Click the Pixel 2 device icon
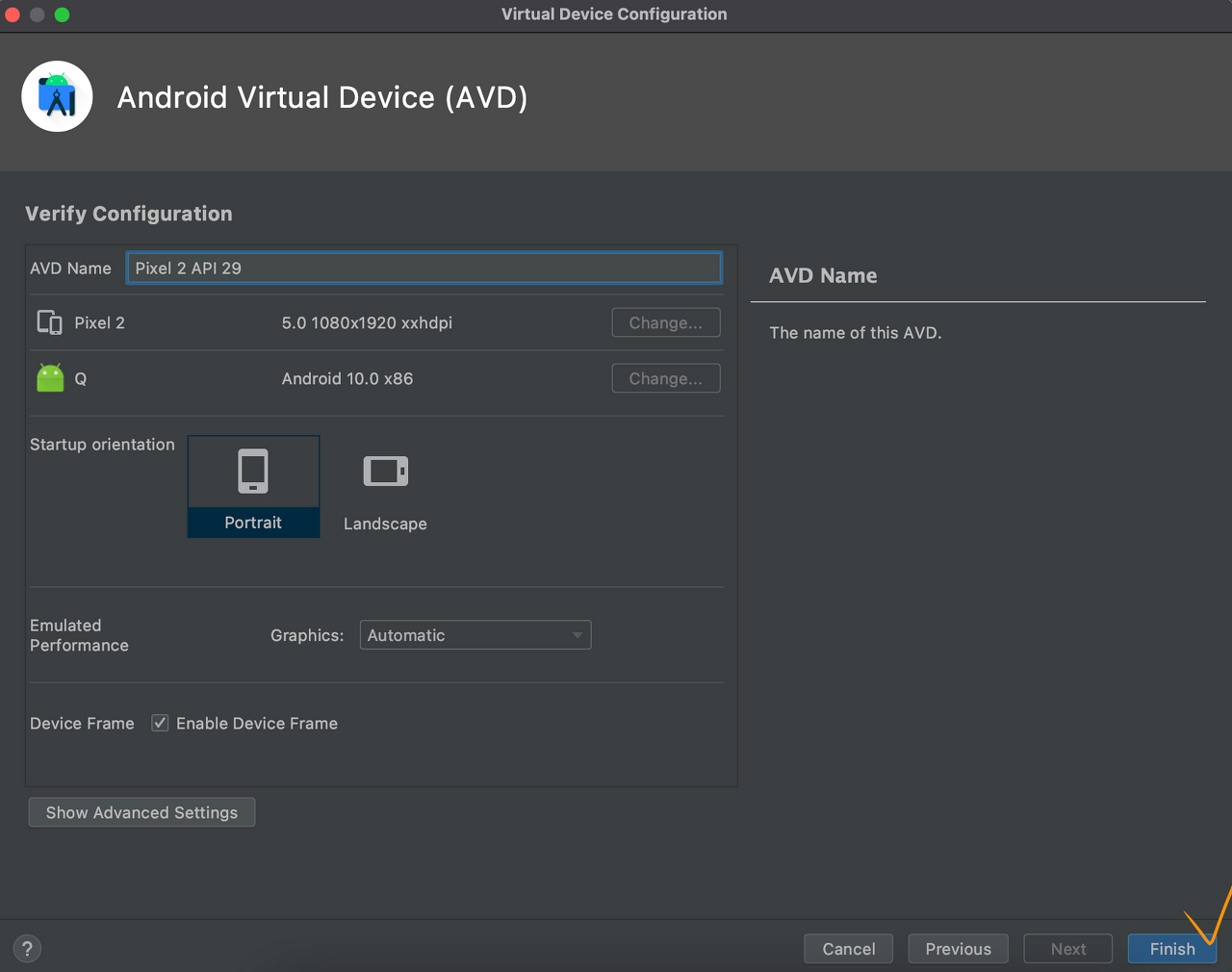The image size is (1232, 972). coord(49,322)
